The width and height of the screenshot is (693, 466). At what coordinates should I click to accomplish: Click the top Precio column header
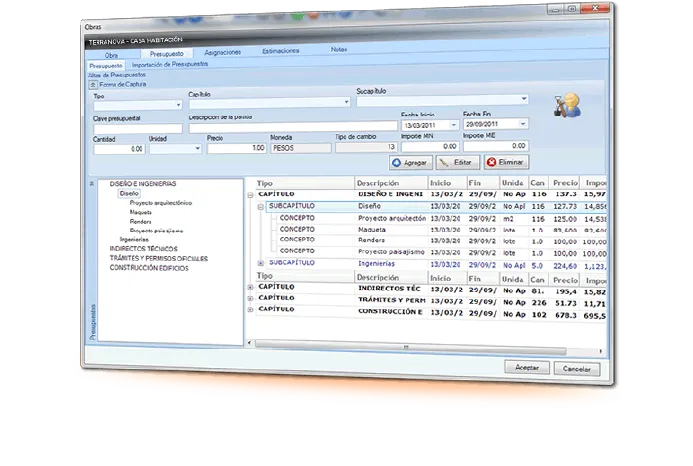tap(566, 183)
